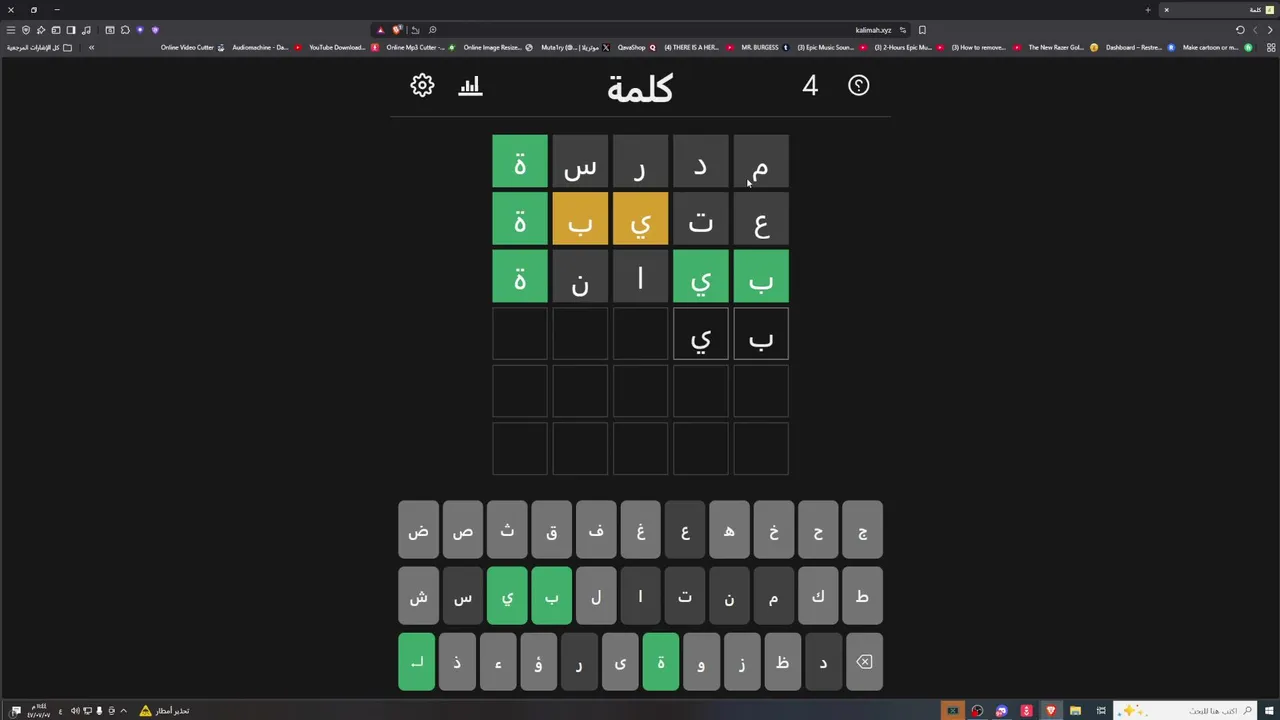Open the Online Image Resize bookmark
Viewport: 1280px width, 720px height.
497,47
